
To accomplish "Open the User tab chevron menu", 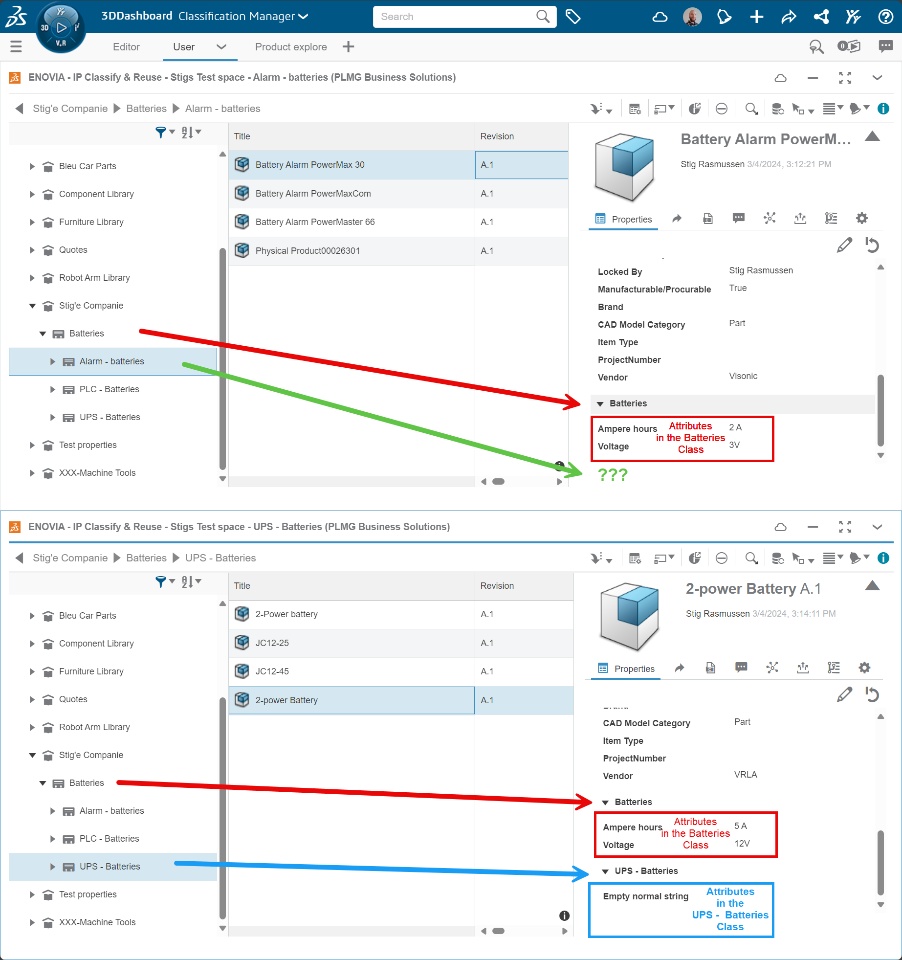I will tap(222, 47).
